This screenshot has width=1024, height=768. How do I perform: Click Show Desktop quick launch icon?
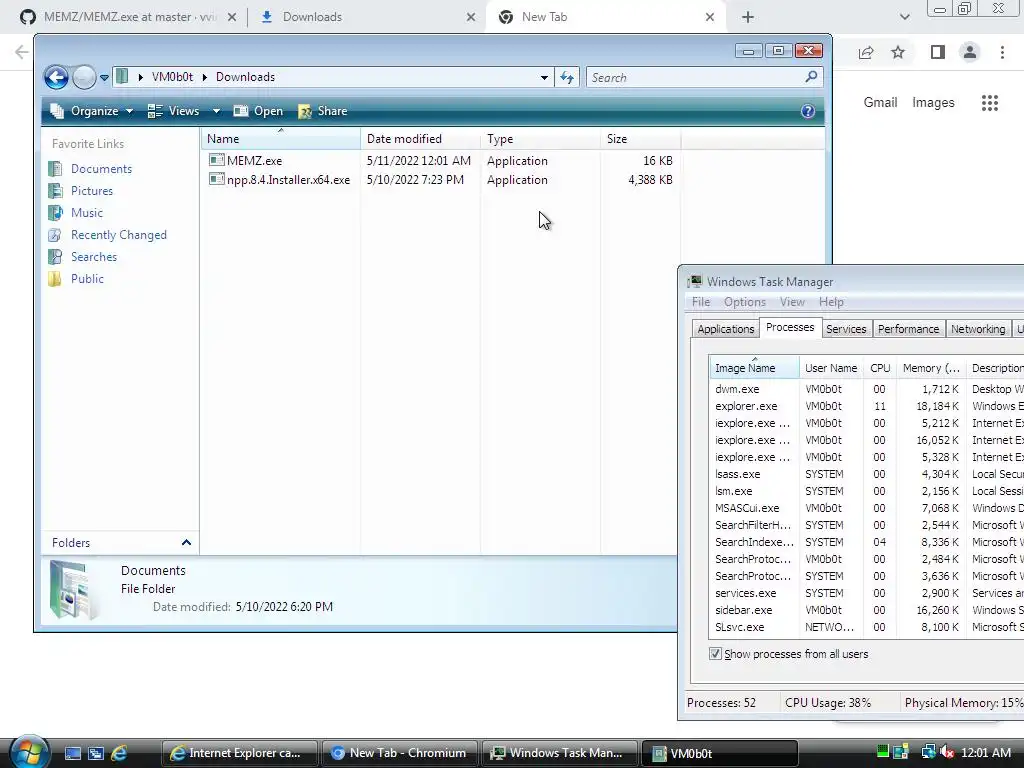click(x=73, y=753)
